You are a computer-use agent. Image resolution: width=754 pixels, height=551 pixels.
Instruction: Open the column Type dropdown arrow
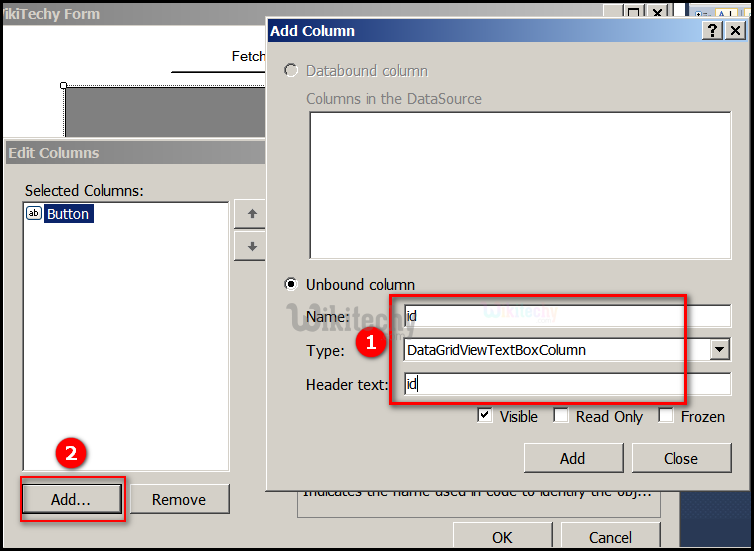click(x=719, y=350)
